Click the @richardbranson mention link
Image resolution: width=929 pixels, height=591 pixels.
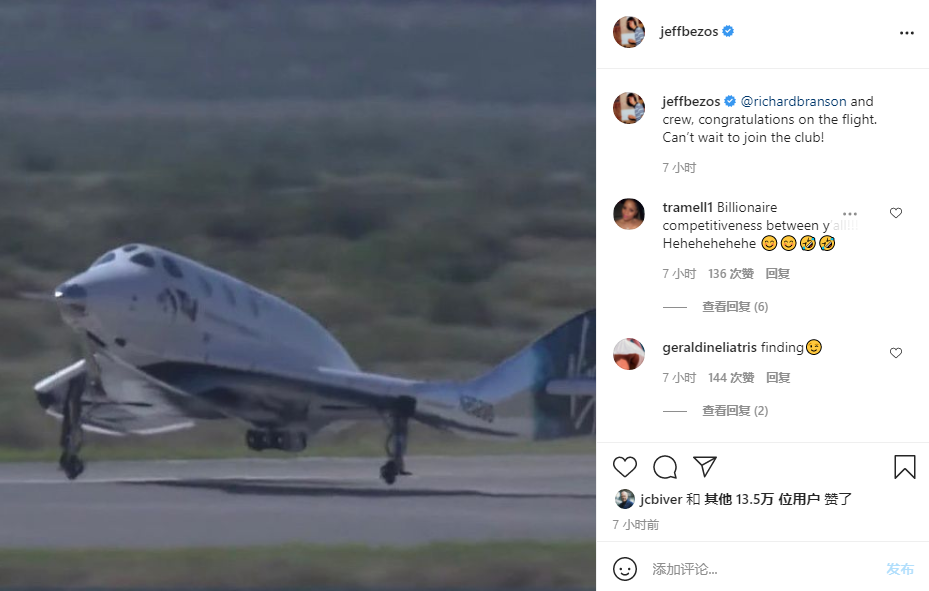tap(794, 101)
